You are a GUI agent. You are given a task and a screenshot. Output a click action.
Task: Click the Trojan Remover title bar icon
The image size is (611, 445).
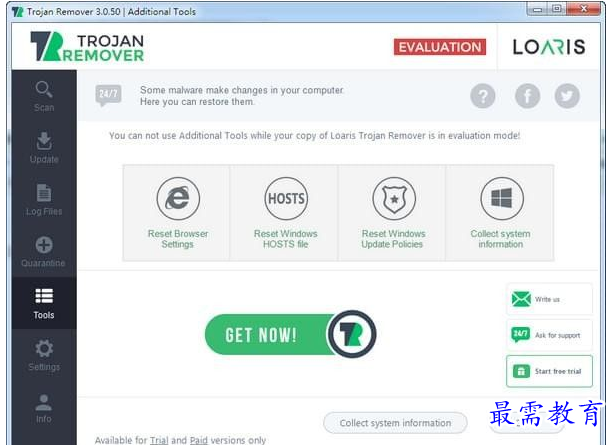tap(18, 12)
